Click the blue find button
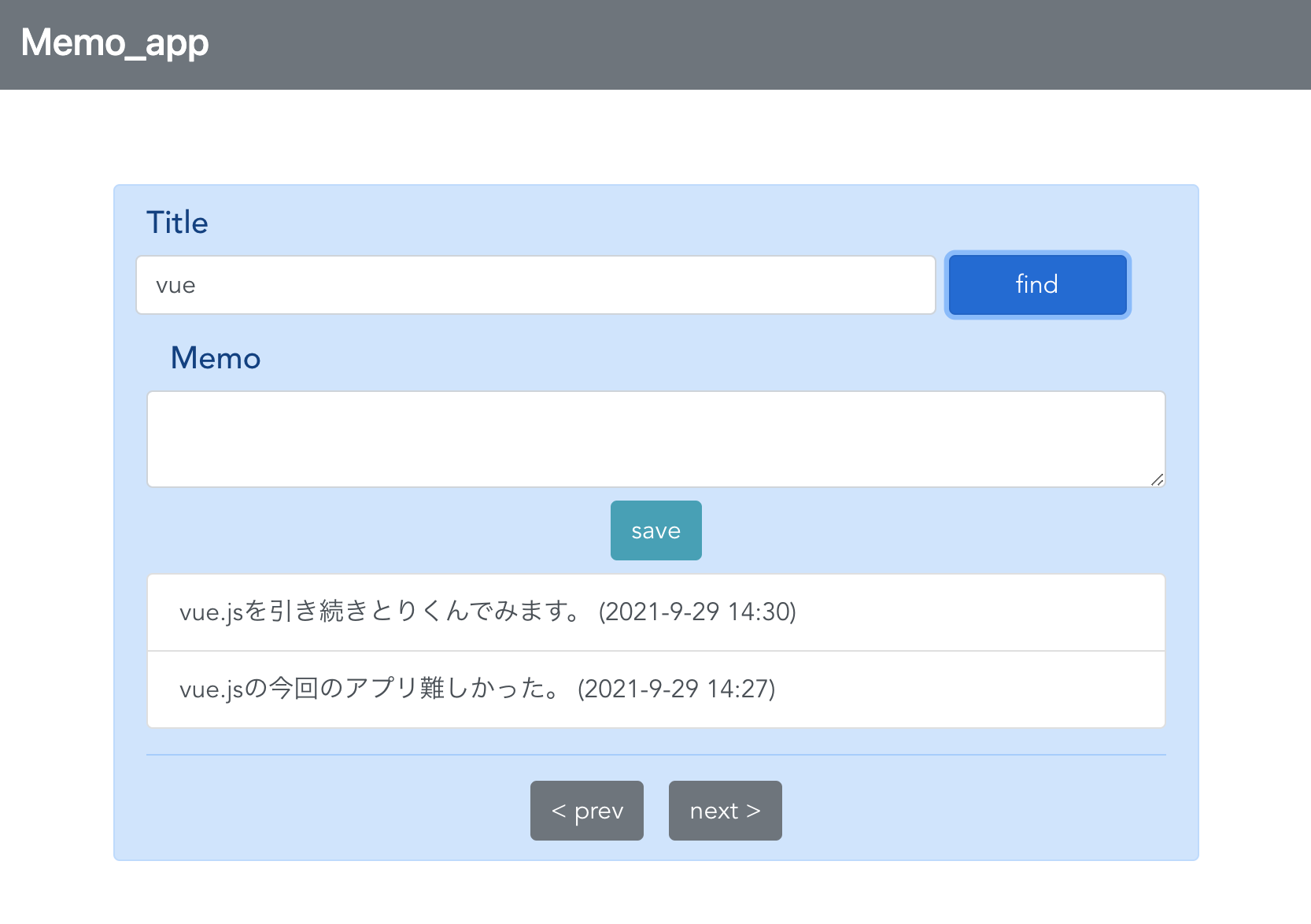 1037,285
